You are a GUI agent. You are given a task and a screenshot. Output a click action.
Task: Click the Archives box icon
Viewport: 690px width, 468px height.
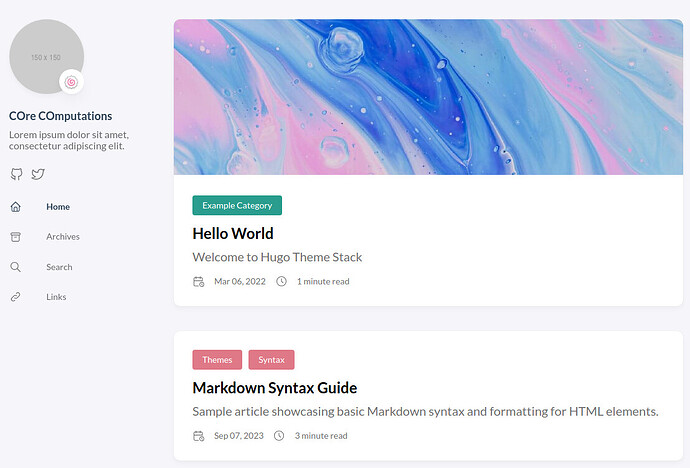pos(15,237)
